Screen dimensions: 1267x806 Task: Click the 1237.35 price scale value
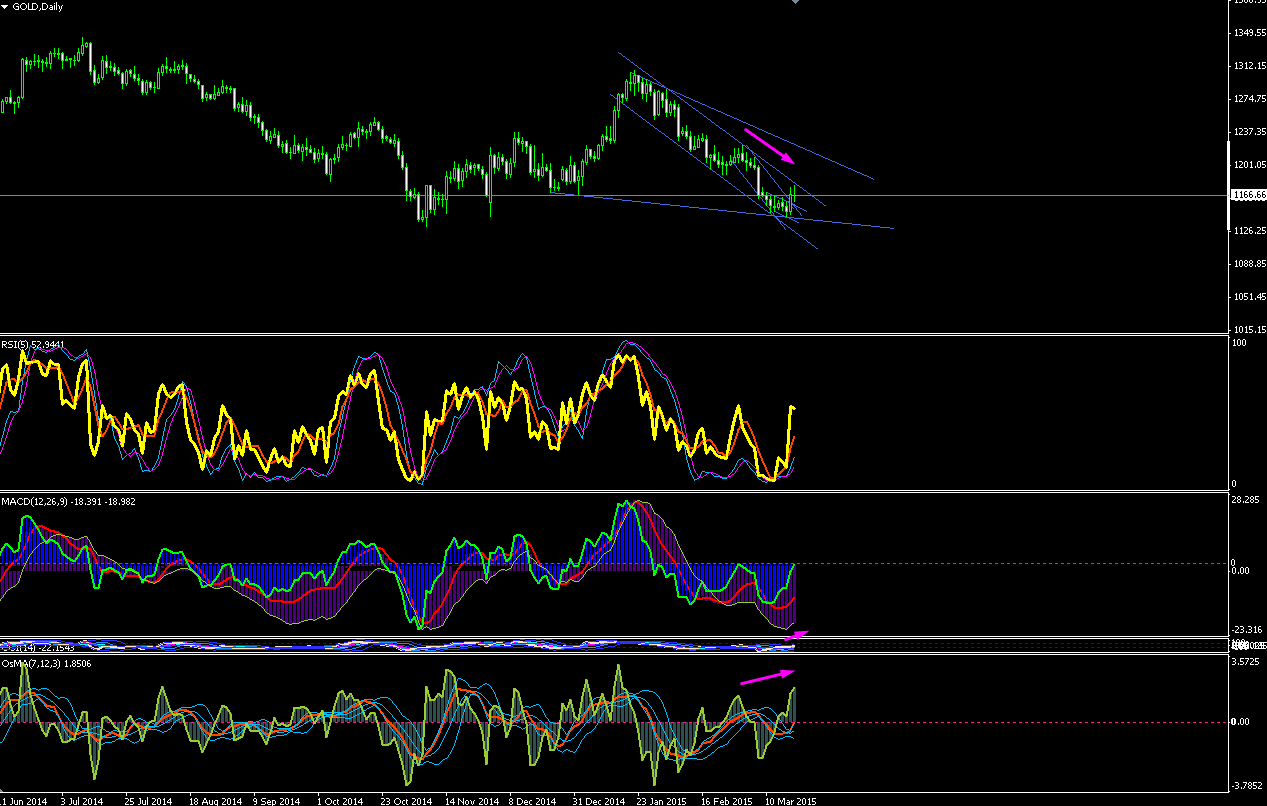[1249, 132]
